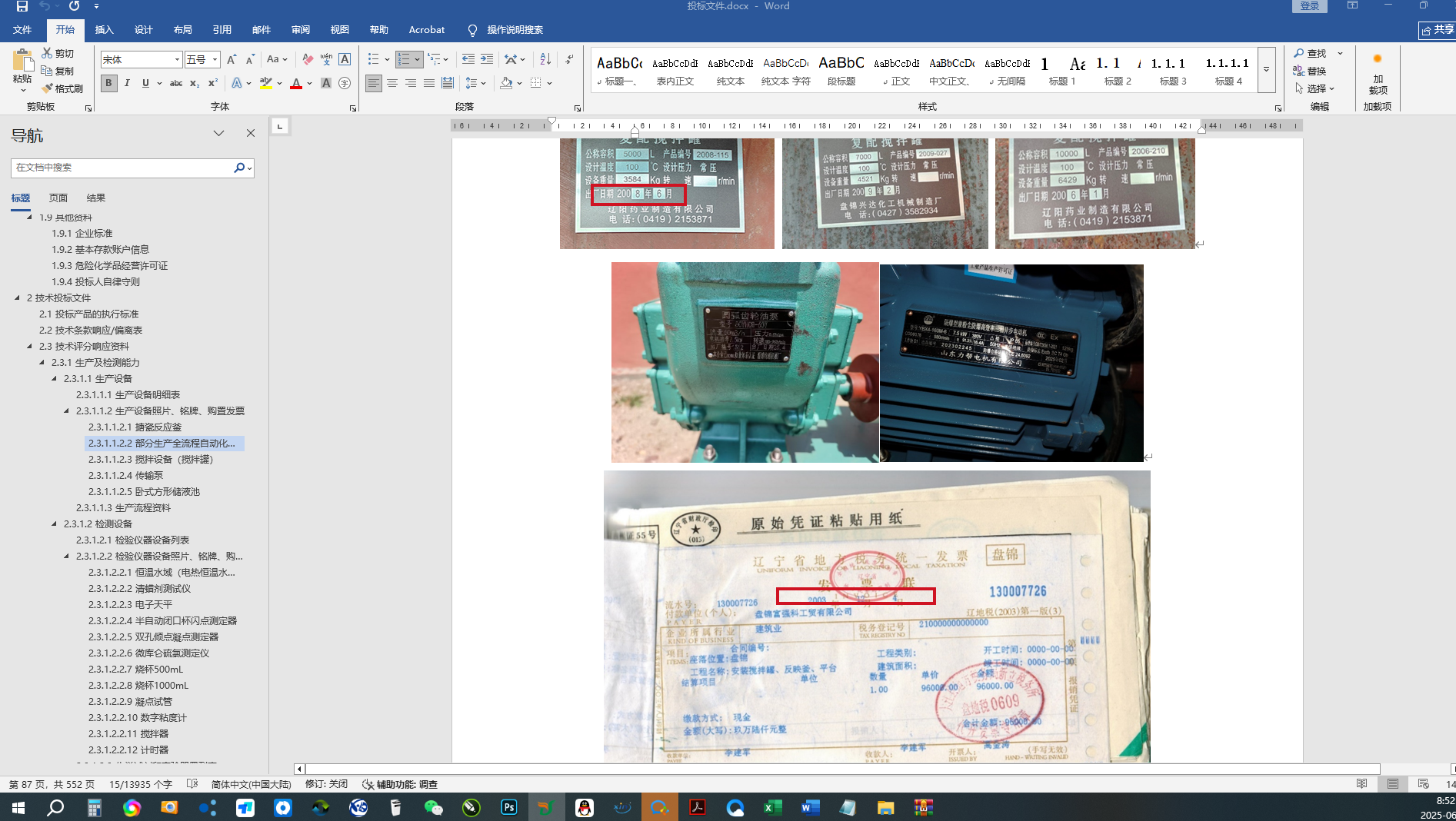Toggle bold formatting

[108, 83]
